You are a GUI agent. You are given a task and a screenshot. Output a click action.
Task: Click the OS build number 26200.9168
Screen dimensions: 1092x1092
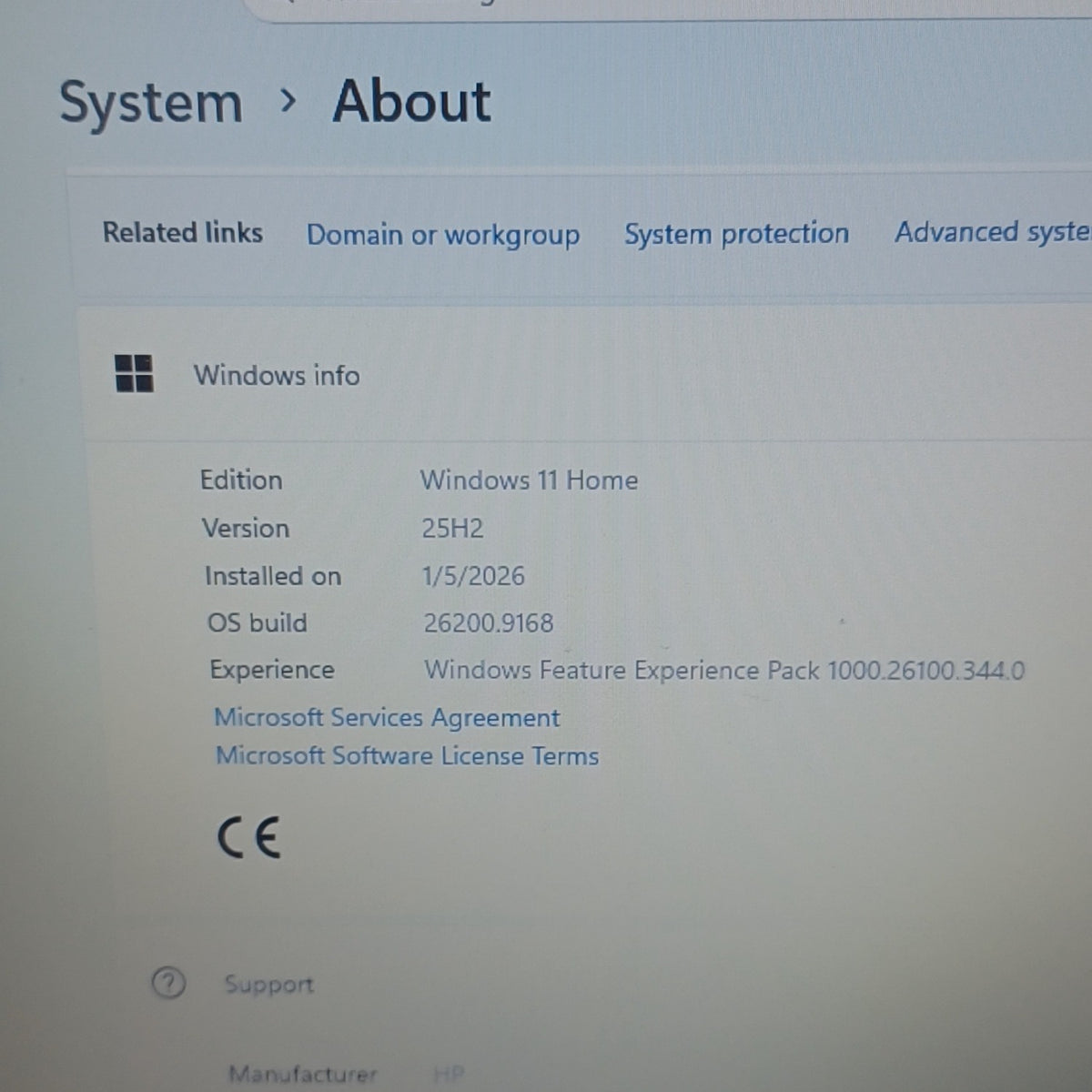click(489, 622)
